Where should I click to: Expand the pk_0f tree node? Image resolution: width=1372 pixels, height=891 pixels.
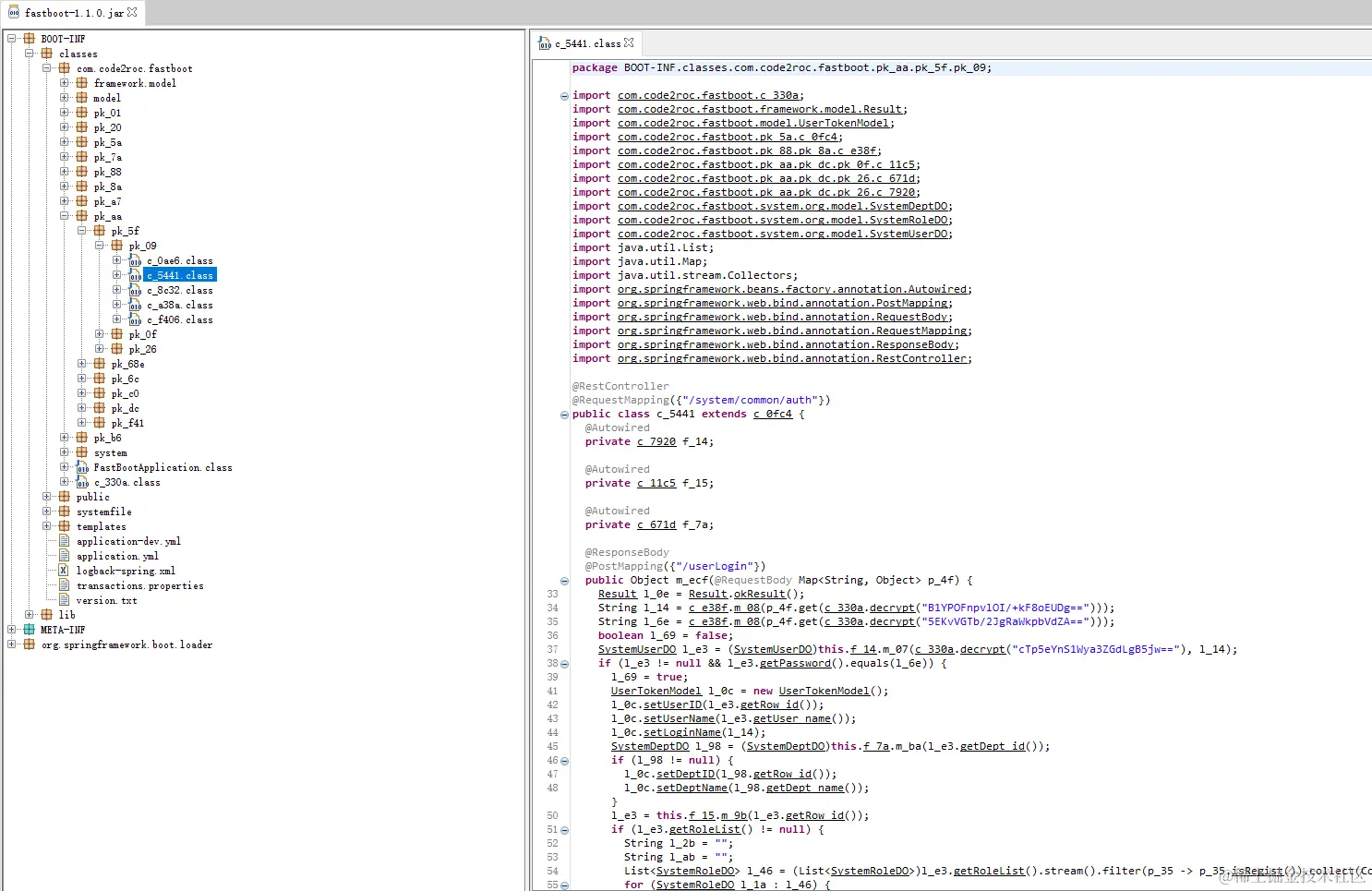click(99, 334)
